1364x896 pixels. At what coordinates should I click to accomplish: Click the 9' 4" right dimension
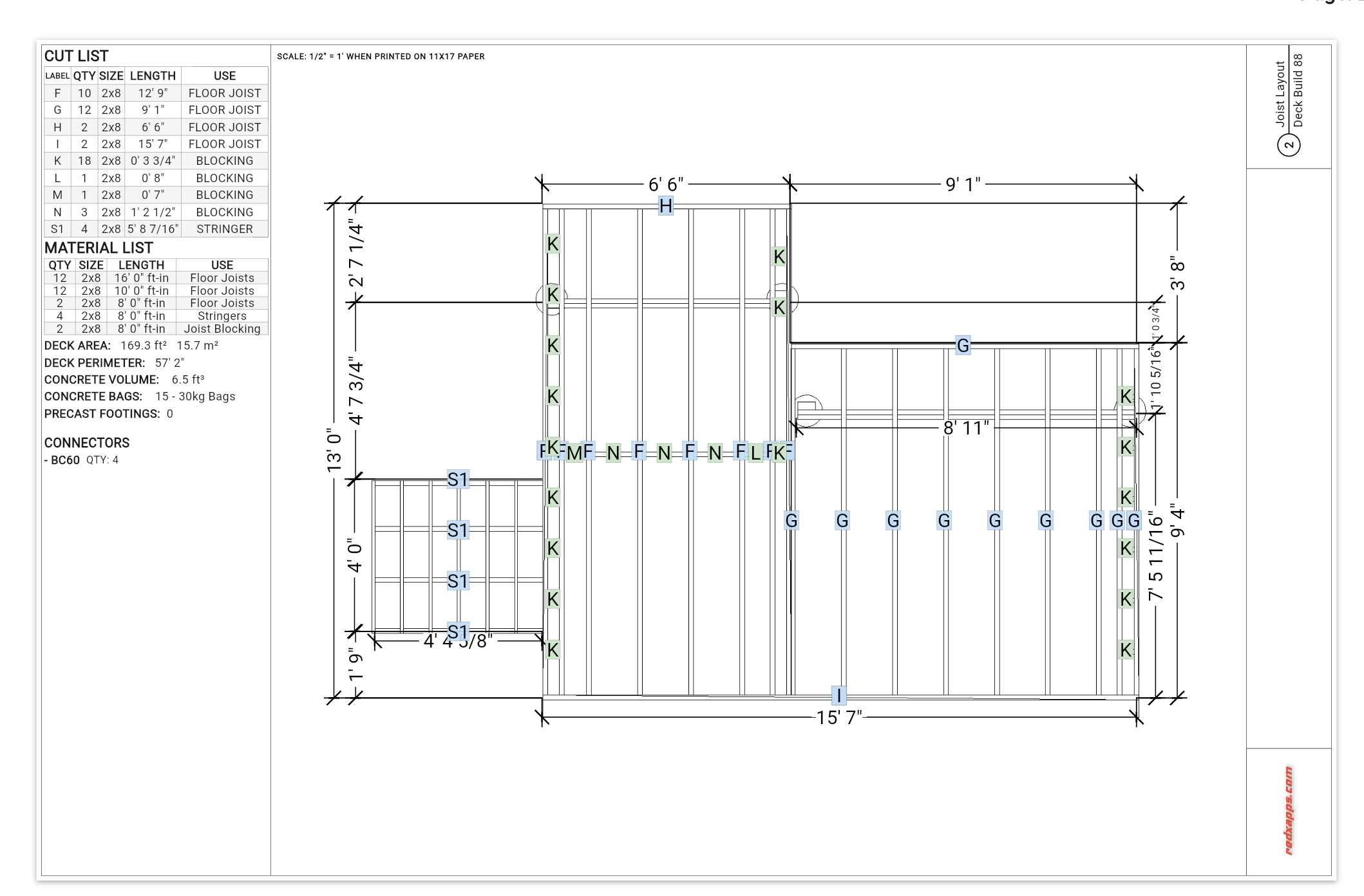coord(1178,521)
